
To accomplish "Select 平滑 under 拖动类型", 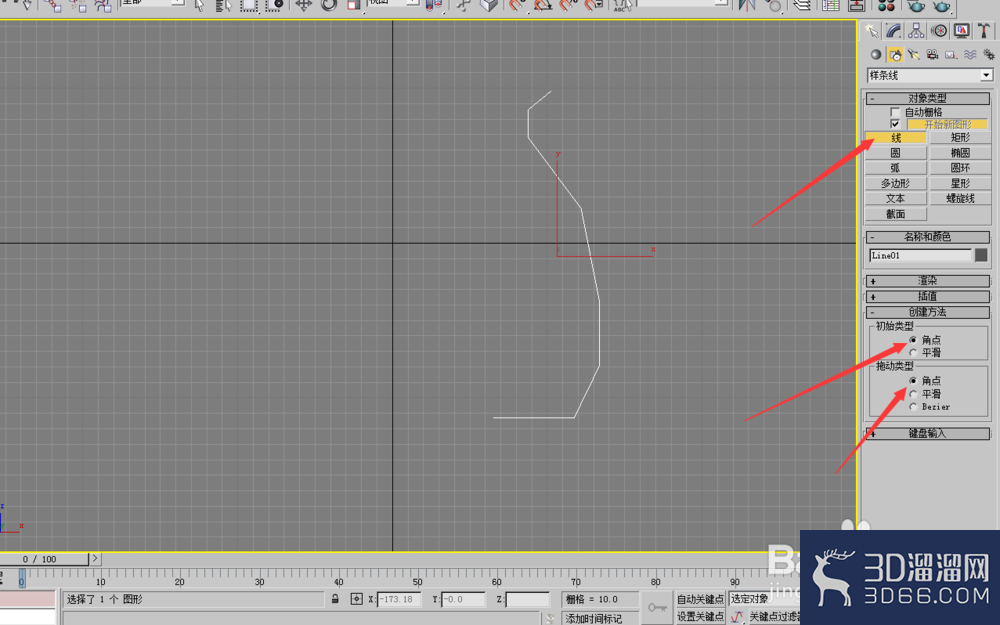I will pos(913,394).
